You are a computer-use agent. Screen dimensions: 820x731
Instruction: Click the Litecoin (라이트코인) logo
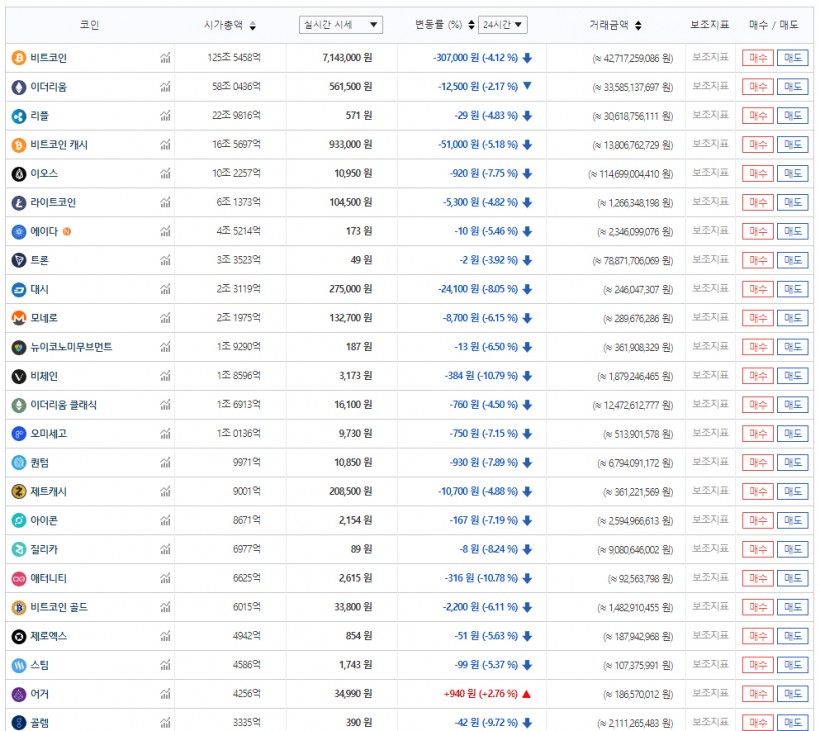pyautogui.click(x=19, y=203)
